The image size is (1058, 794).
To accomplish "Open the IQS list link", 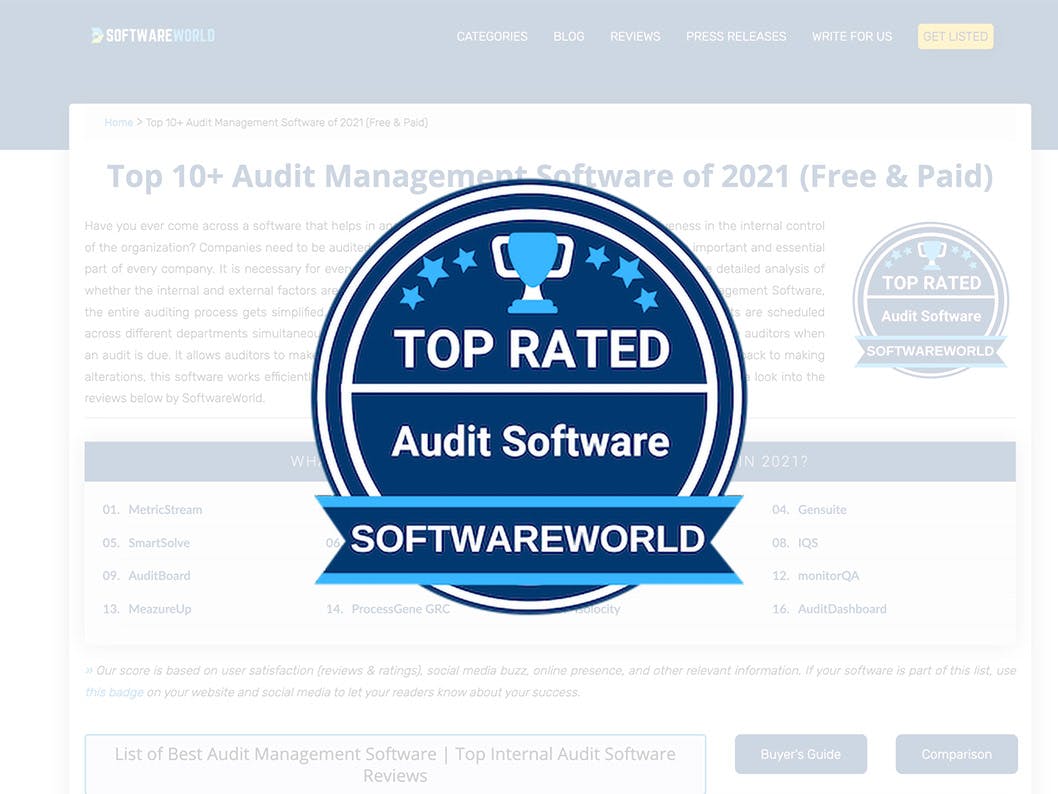I will pos(808,542).
